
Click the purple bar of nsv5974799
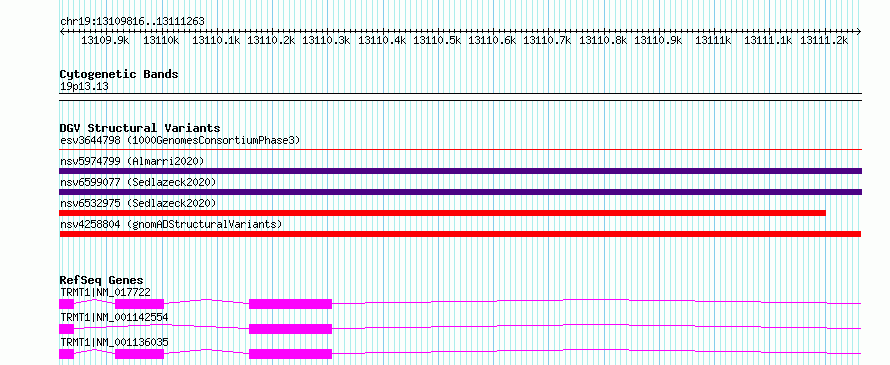point(460,171)
